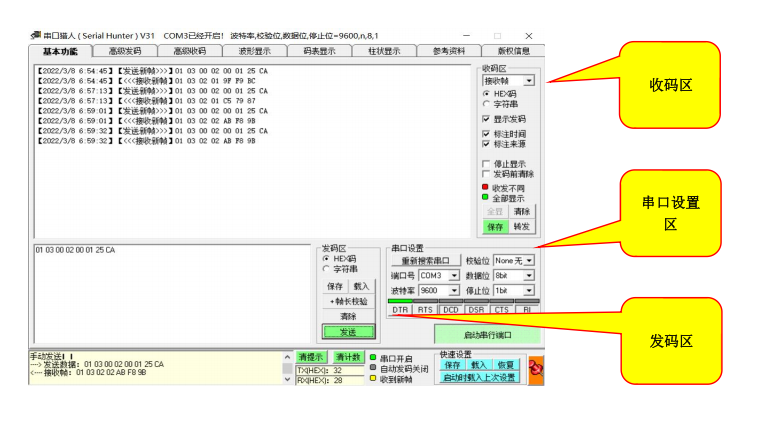
Task: Click 清除 button in 收码区
Action: coord(521,211)
